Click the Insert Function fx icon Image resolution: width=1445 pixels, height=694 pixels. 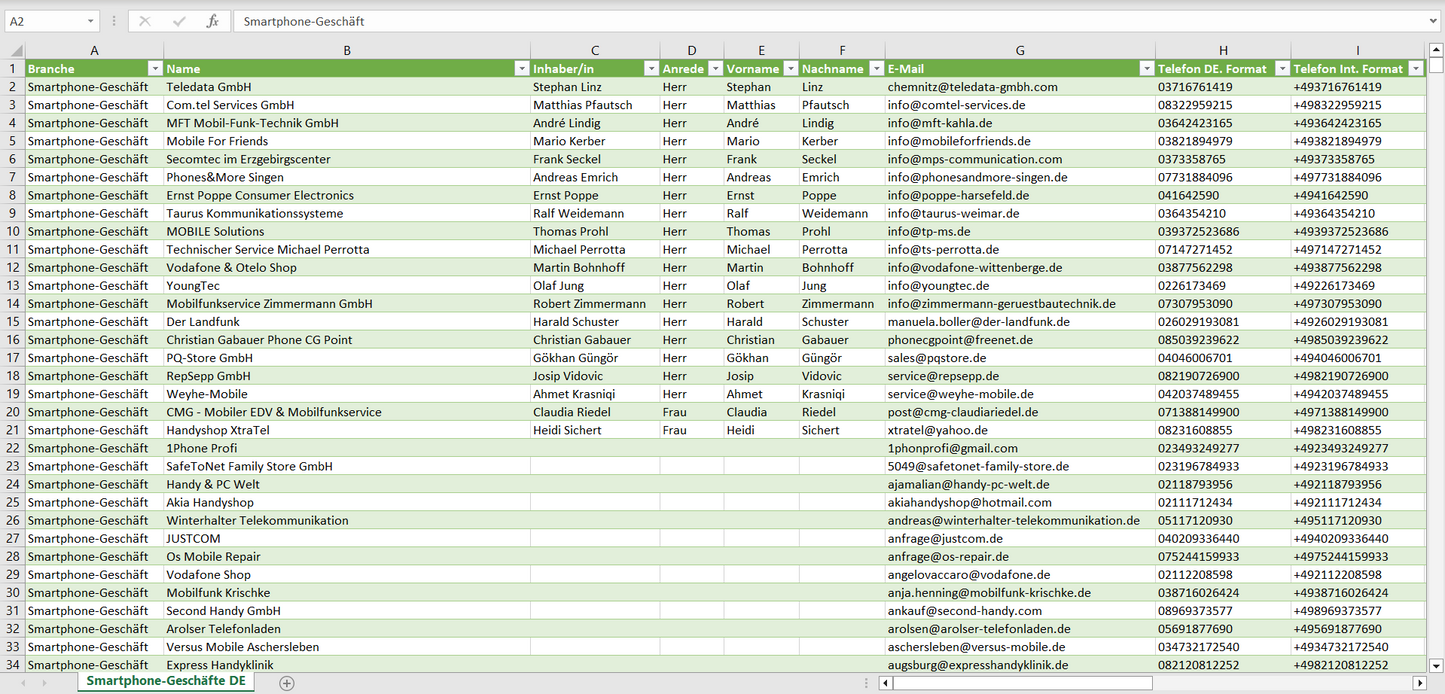pyautogui.click(x=212, y=21)
